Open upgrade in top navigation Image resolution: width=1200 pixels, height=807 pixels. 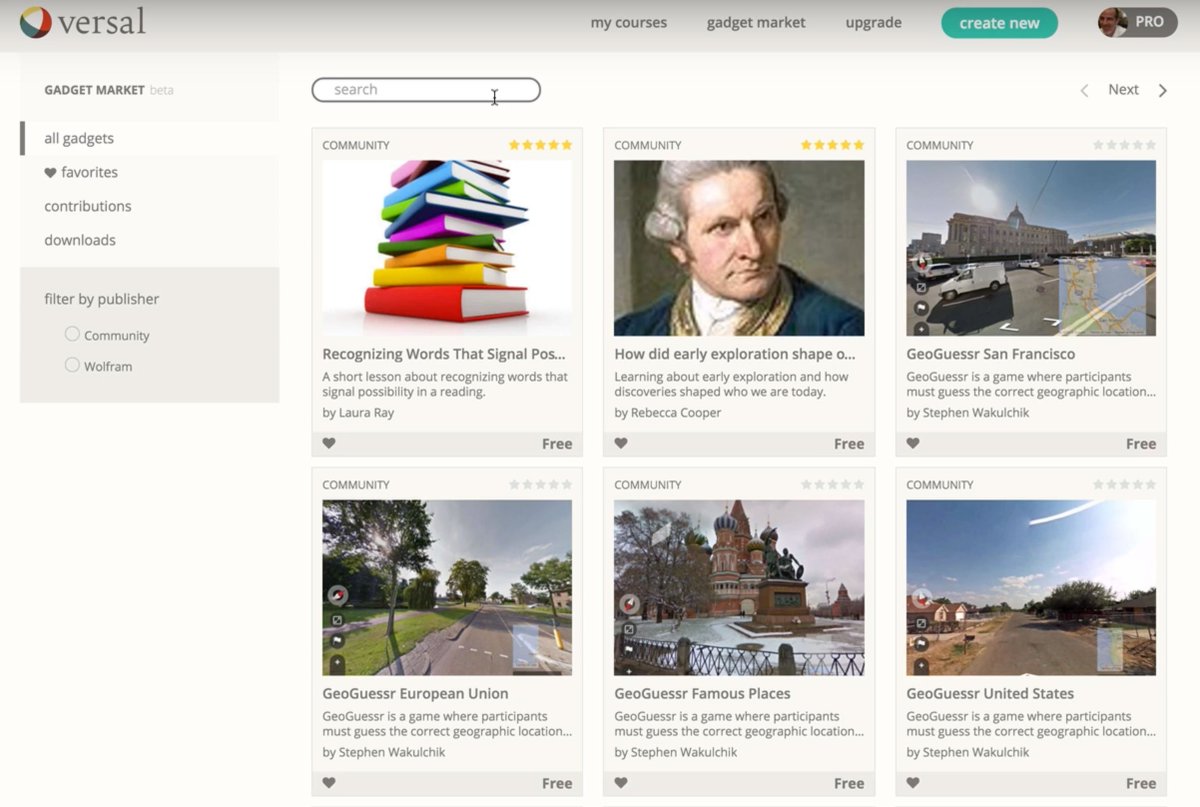click(873, 22)
